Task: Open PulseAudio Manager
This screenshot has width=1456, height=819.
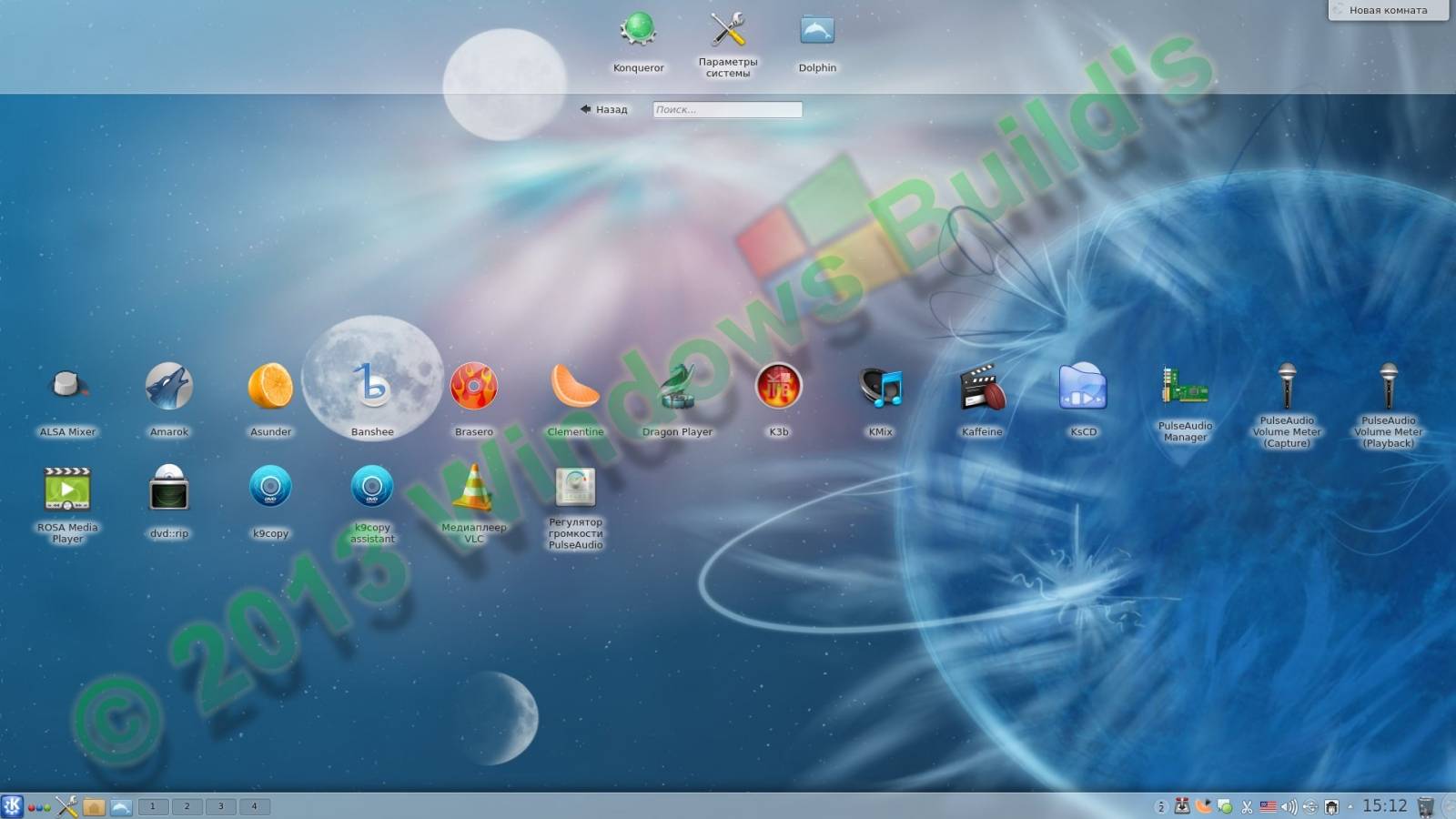Action: pyautogui.click(x=1185, y=404)
